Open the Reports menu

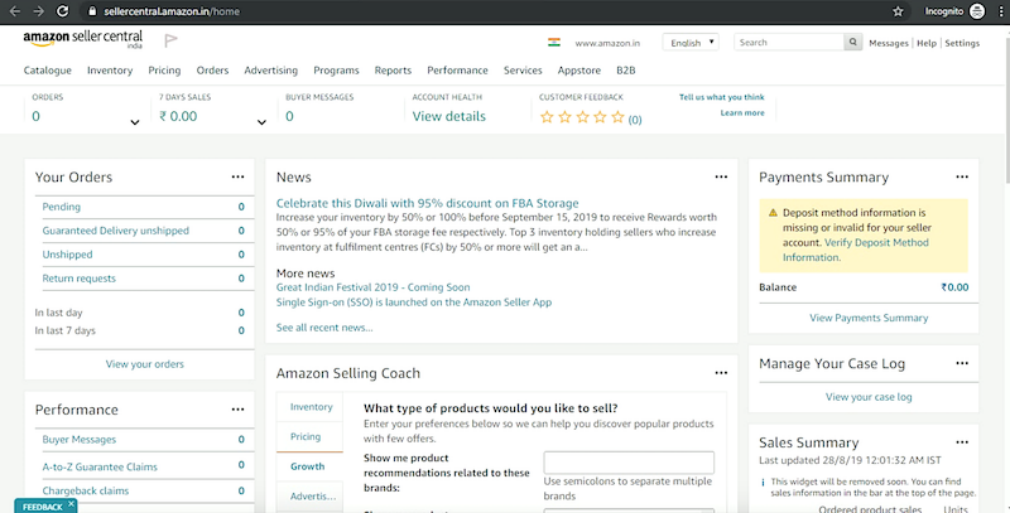(x=393, y=70)
